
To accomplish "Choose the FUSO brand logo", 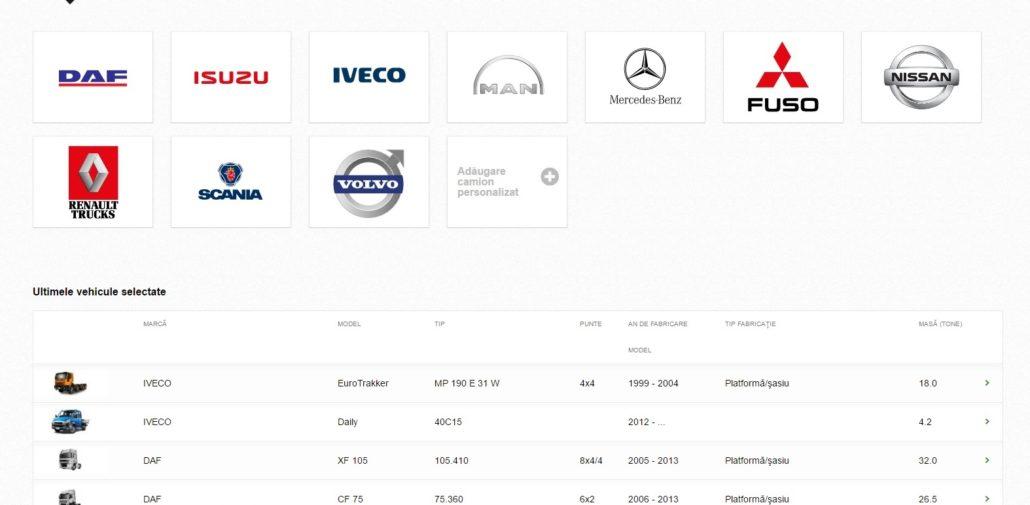I will (x=783, y=77).
